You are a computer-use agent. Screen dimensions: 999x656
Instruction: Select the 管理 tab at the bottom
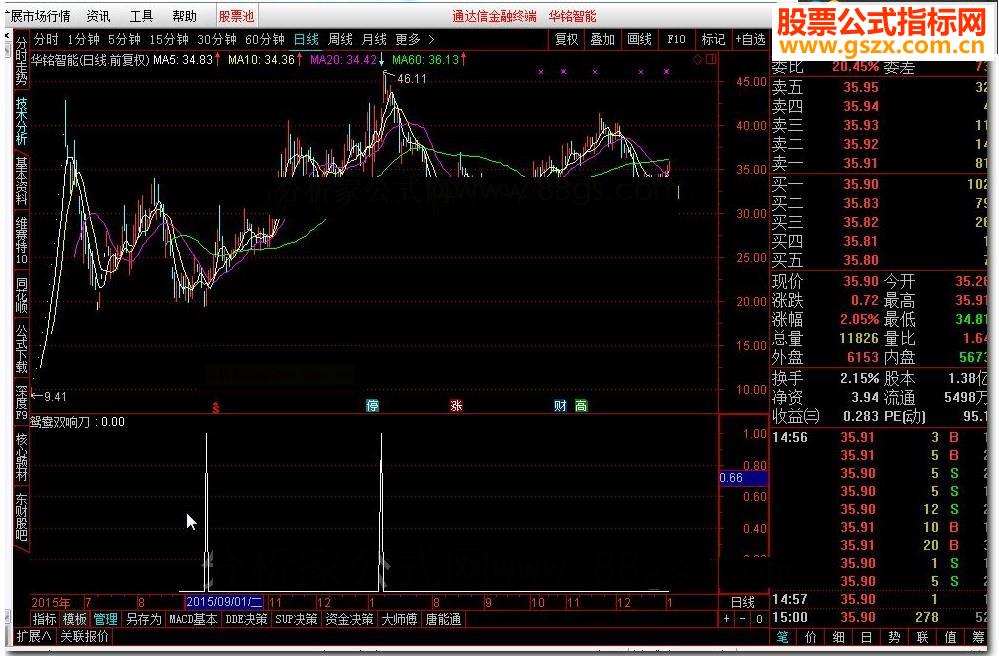106,619
